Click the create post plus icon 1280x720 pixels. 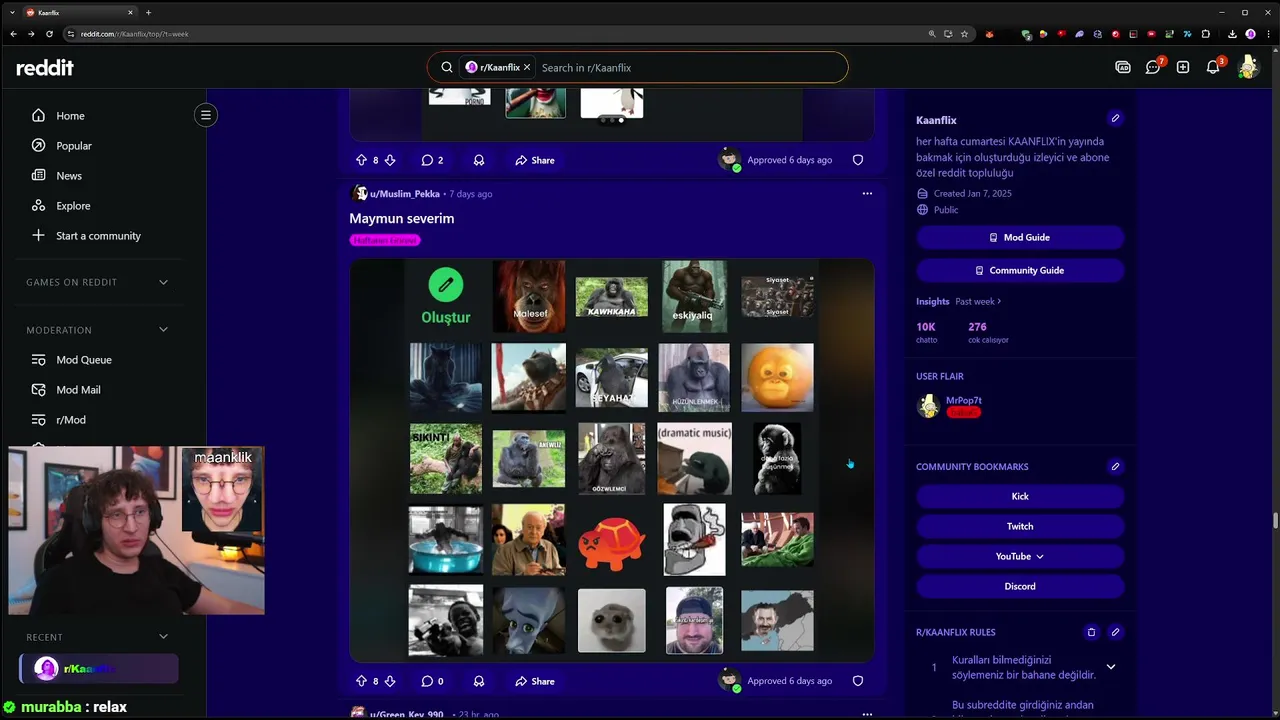point(1183,67)
